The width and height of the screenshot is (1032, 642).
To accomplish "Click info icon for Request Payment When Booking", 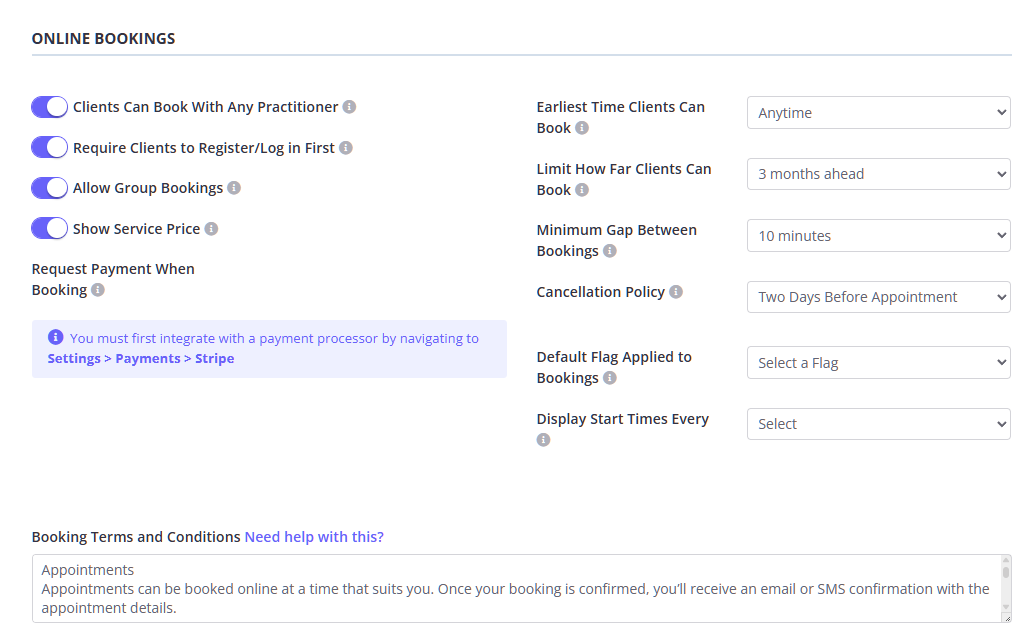I will (x=98, y=290).
